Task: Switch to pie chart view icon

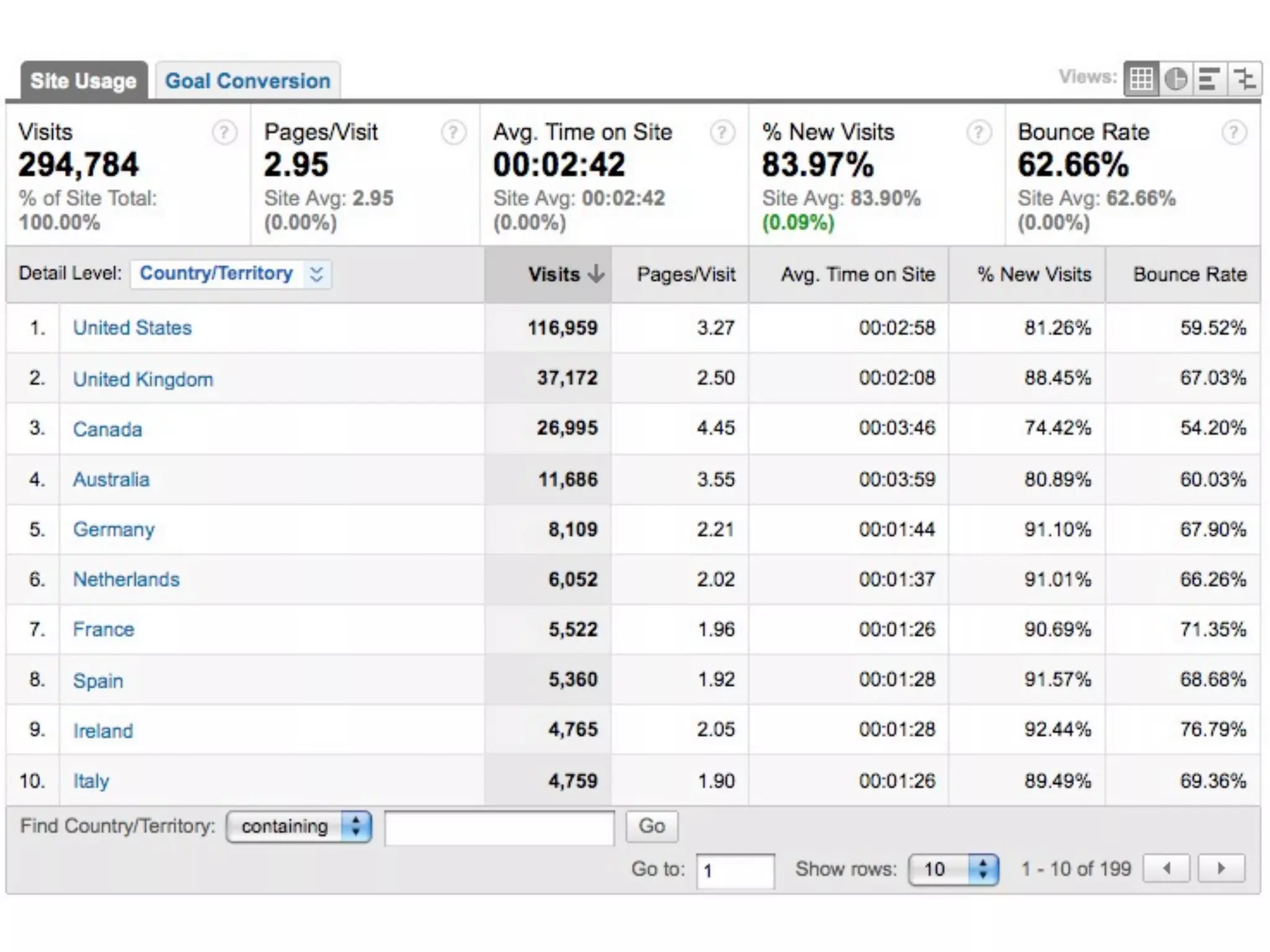Action: tap(1176, 79)
